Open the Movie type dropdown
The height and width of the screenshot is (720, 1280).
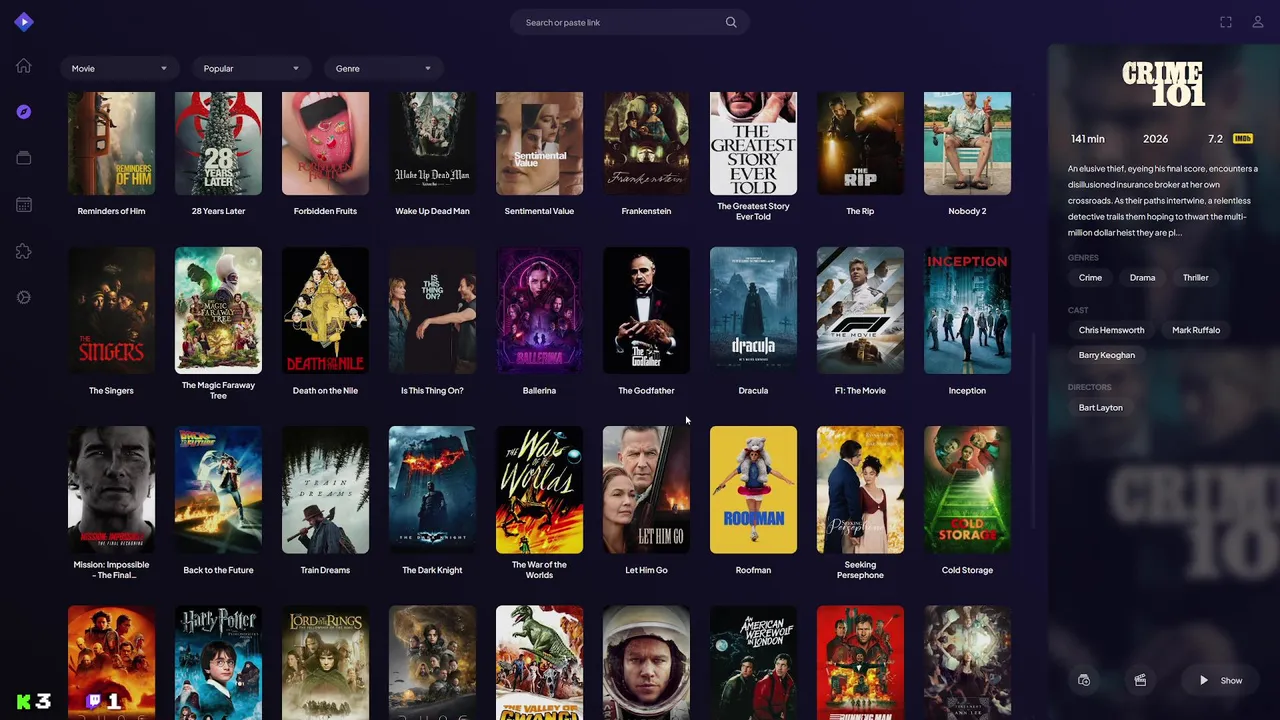119,68
